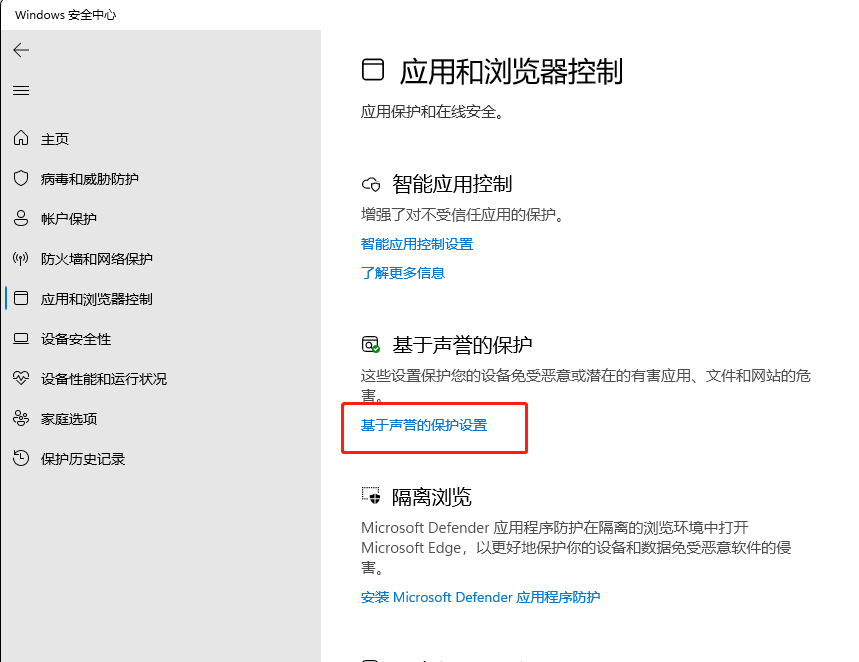The height and width of the screenshot is (662, 859).
Task: Click the 隔离浏览 heading text
Action: [432, 497]
